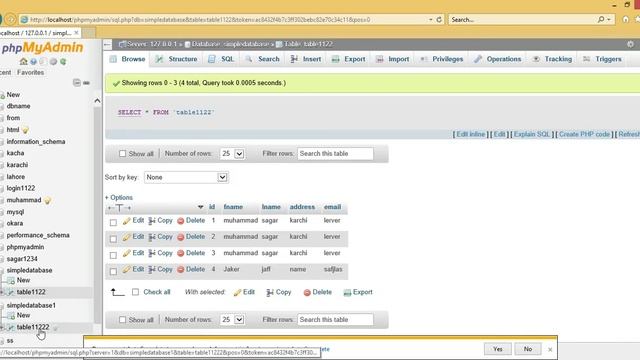Click the bottom Filter rows search field

coord(335,320)
